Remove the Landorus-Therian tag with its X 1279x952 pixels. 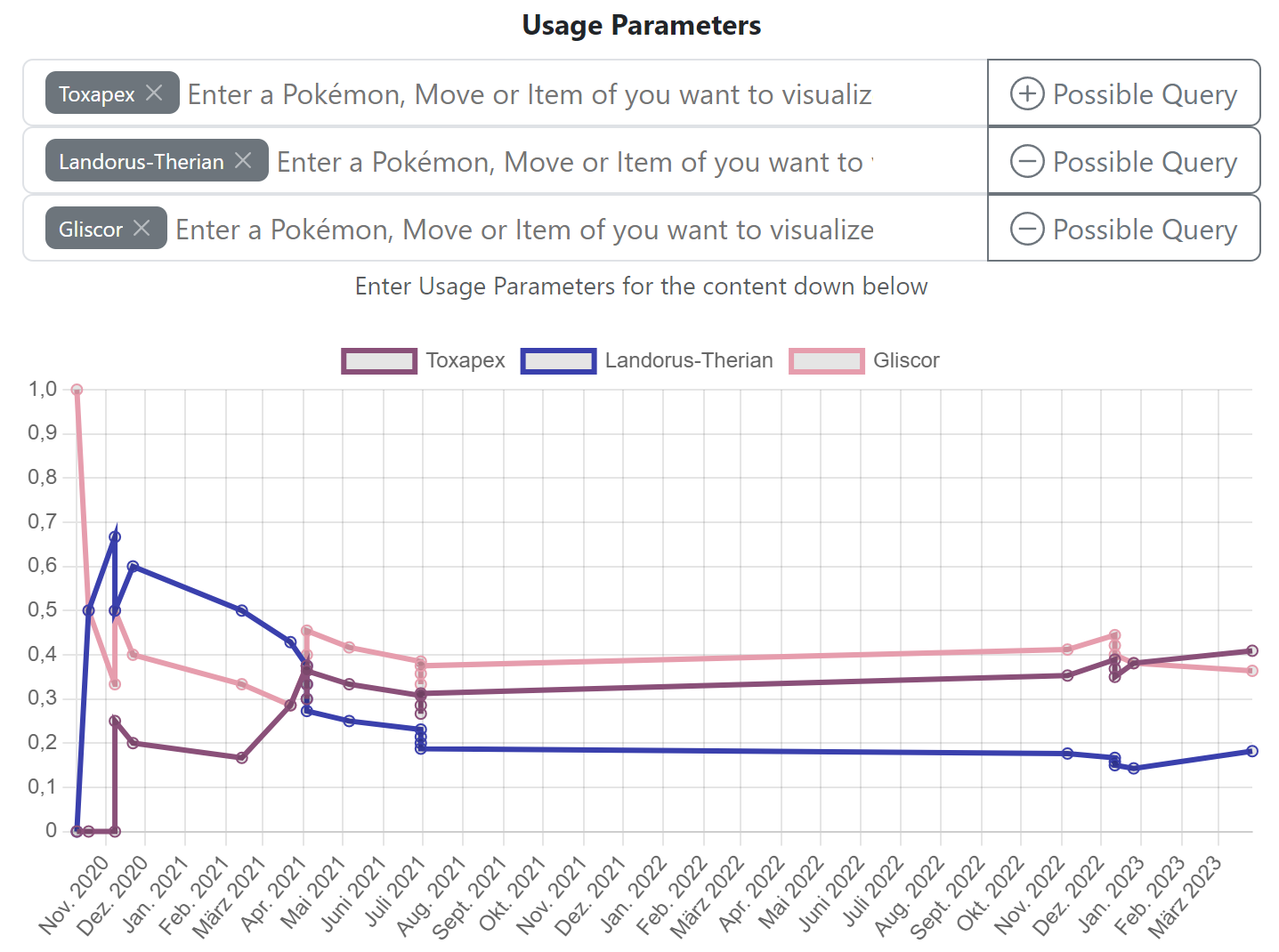[x=243, y=160]
